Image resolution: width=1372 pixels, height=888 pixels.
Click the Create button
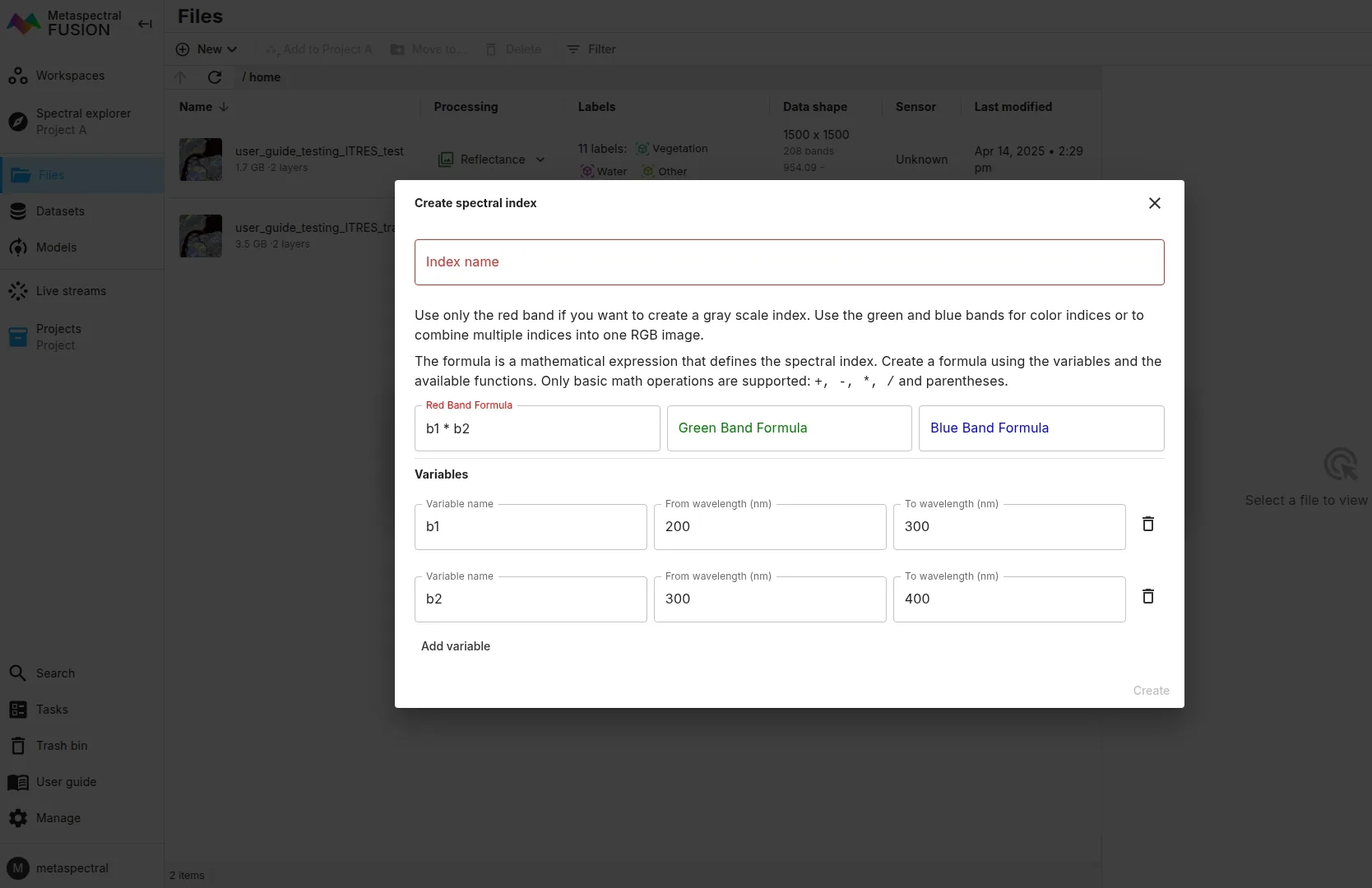(x=1150, y=691)
